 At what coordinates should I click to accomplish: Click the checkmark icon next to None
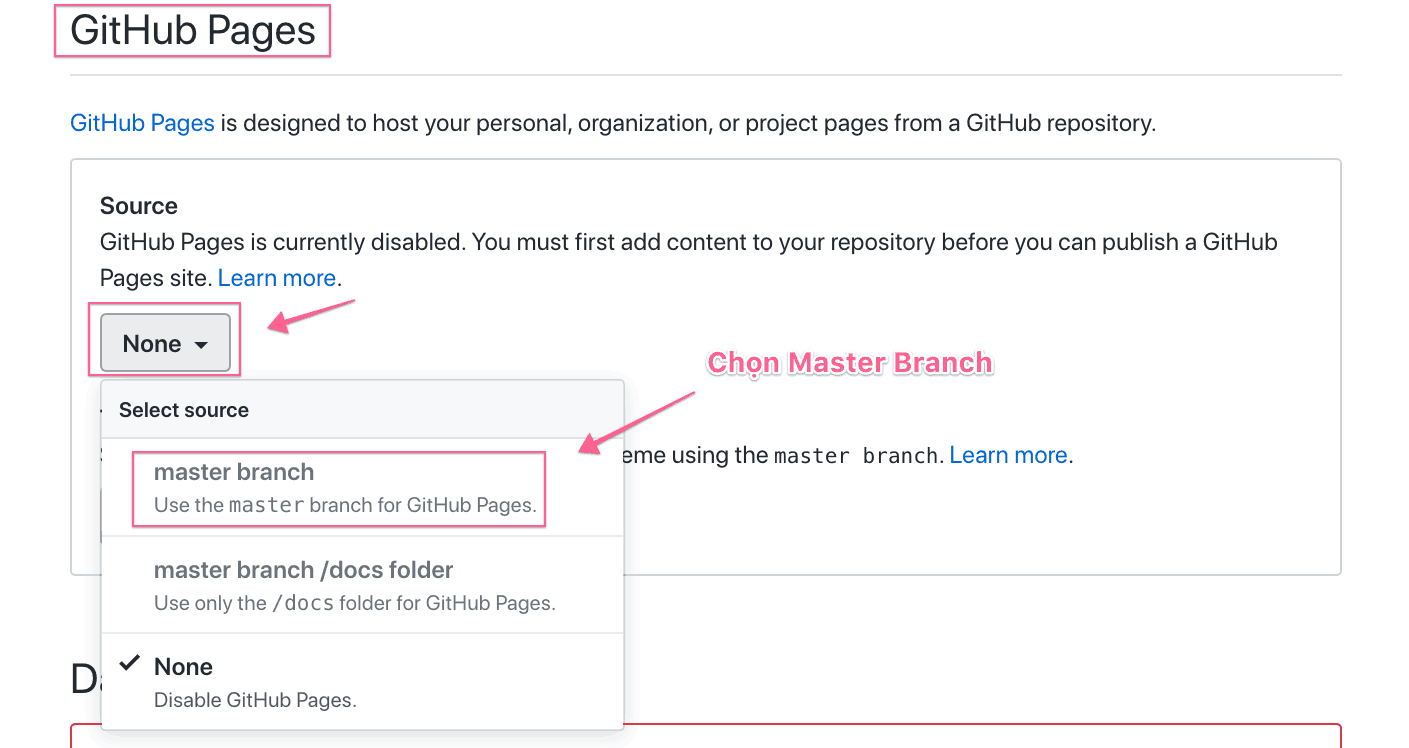point(129,663)
